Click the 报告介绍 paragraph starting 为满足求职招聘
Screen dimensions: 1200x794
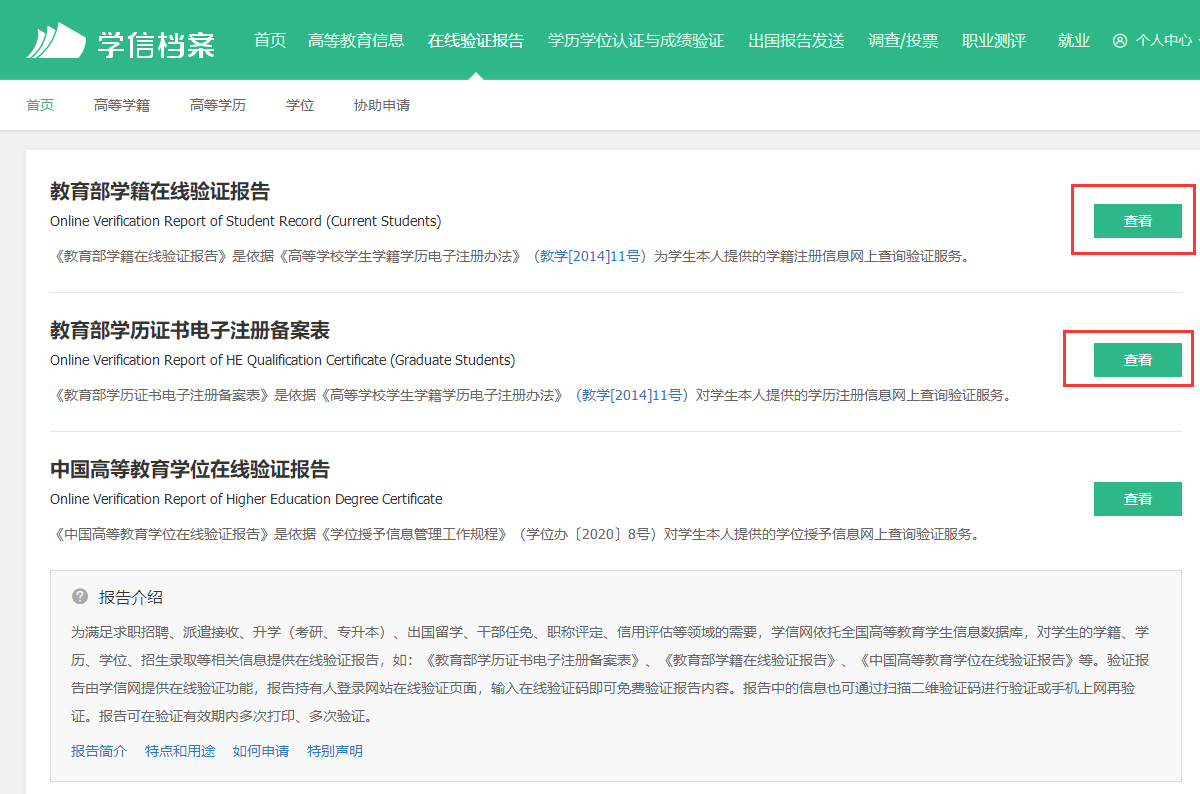coord(610,674)
